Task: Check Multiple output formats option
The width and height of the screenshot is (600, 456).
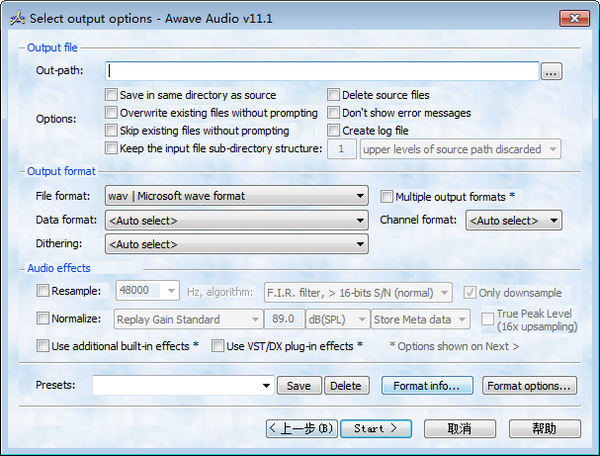Action: pyautogui.click(x=387, y=196)
